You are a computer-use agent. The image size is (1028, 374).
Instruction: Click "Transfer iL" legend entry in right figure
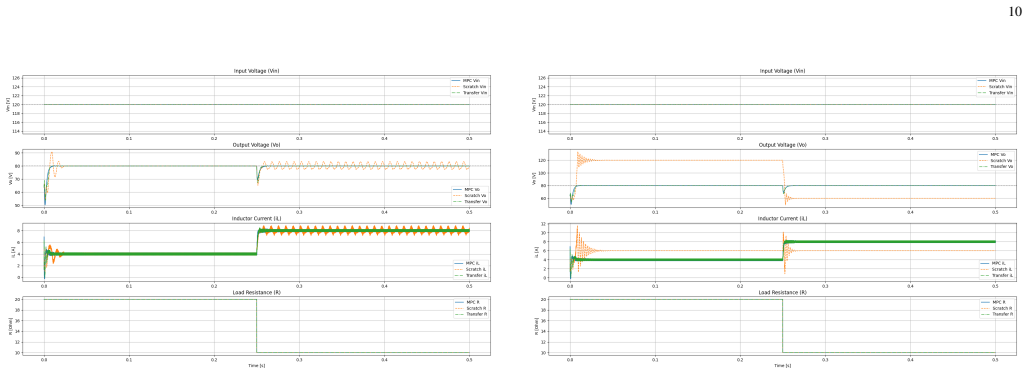(x=996, y=276)
